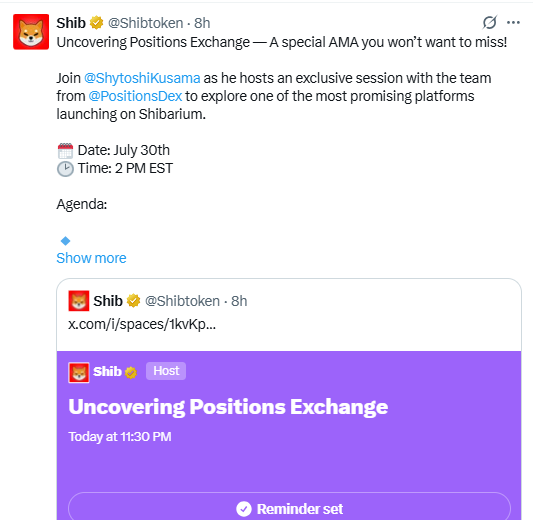Open the three-dot more options menu

(x=513, y=22)
